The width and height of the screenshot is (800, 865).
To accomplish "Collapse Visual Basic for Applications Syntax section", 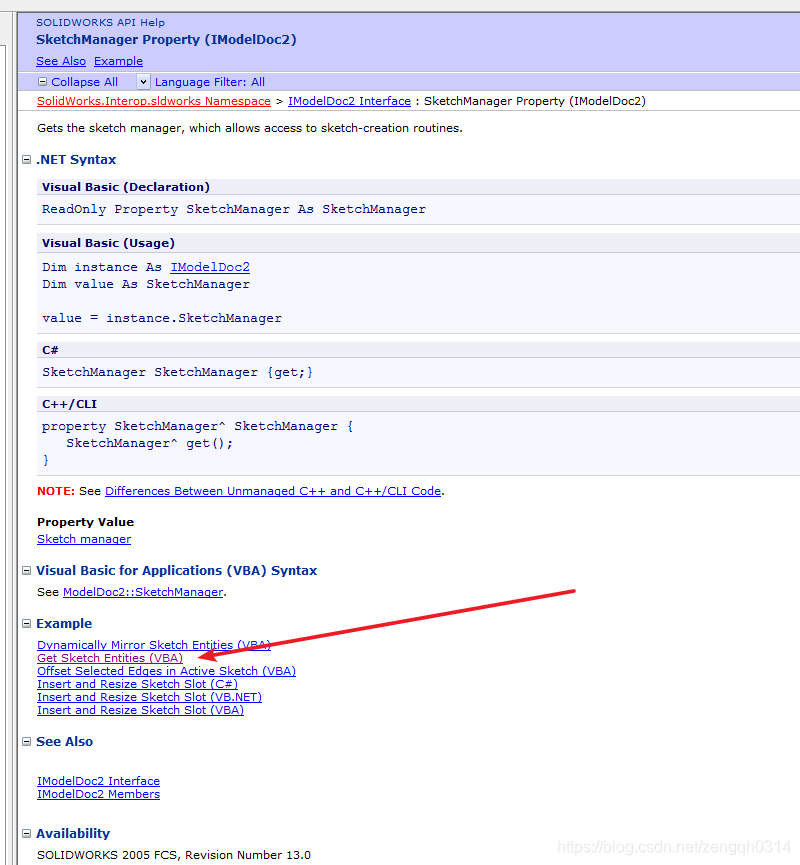I will (x=26, y=570).
